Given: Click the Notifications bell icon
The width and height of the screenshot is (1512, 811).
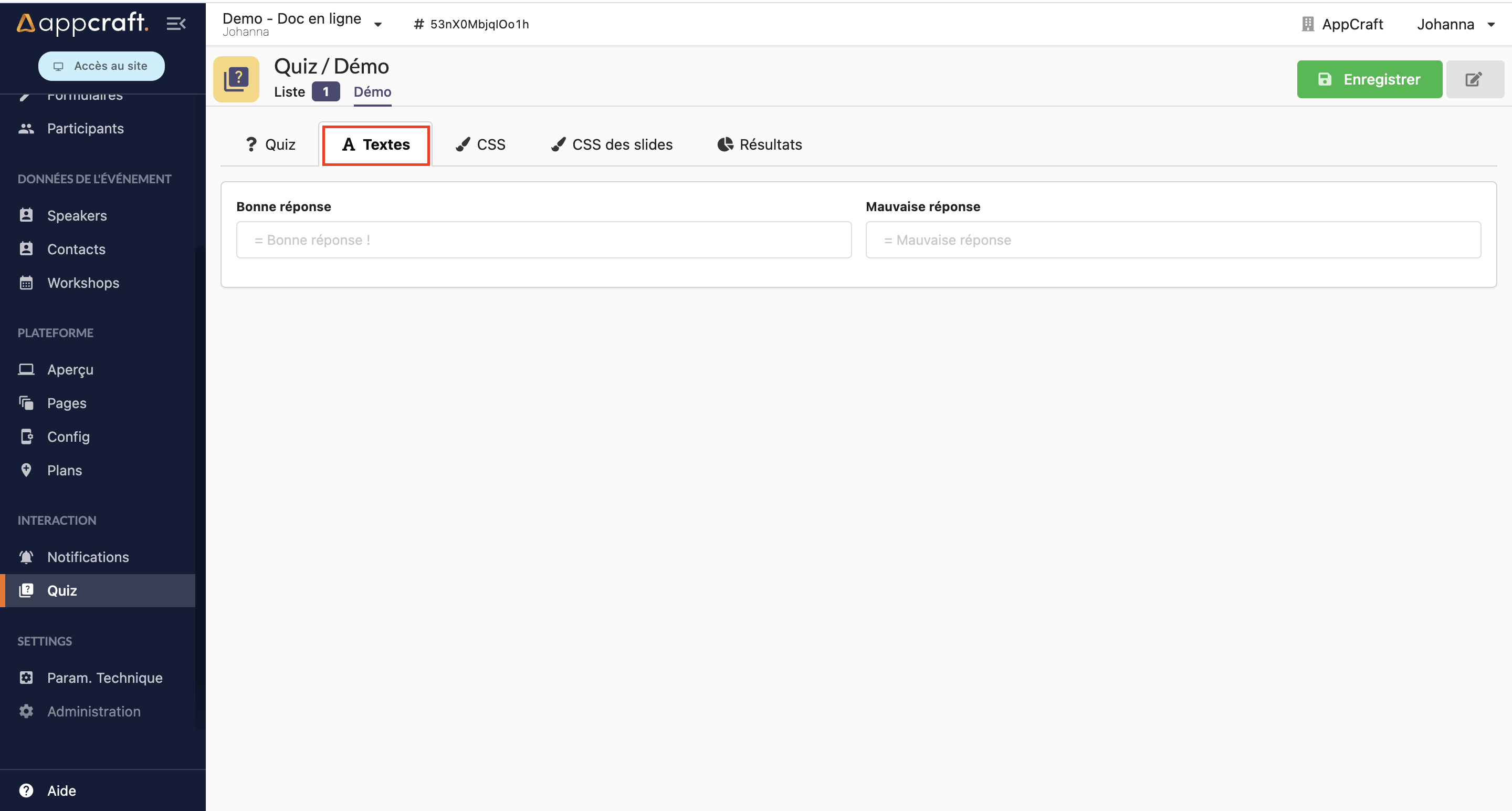Looking at the screenshot, I should 27,557.
